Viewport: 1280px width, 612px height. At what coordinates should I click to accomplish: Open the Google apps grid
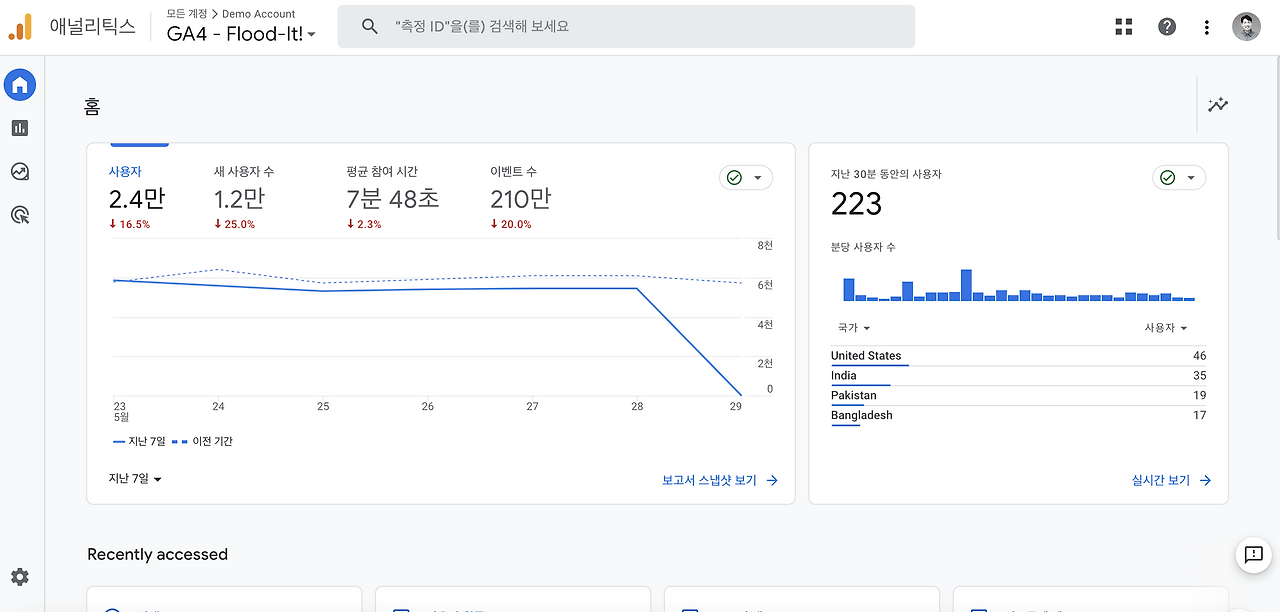click(x=1123, y=26)
